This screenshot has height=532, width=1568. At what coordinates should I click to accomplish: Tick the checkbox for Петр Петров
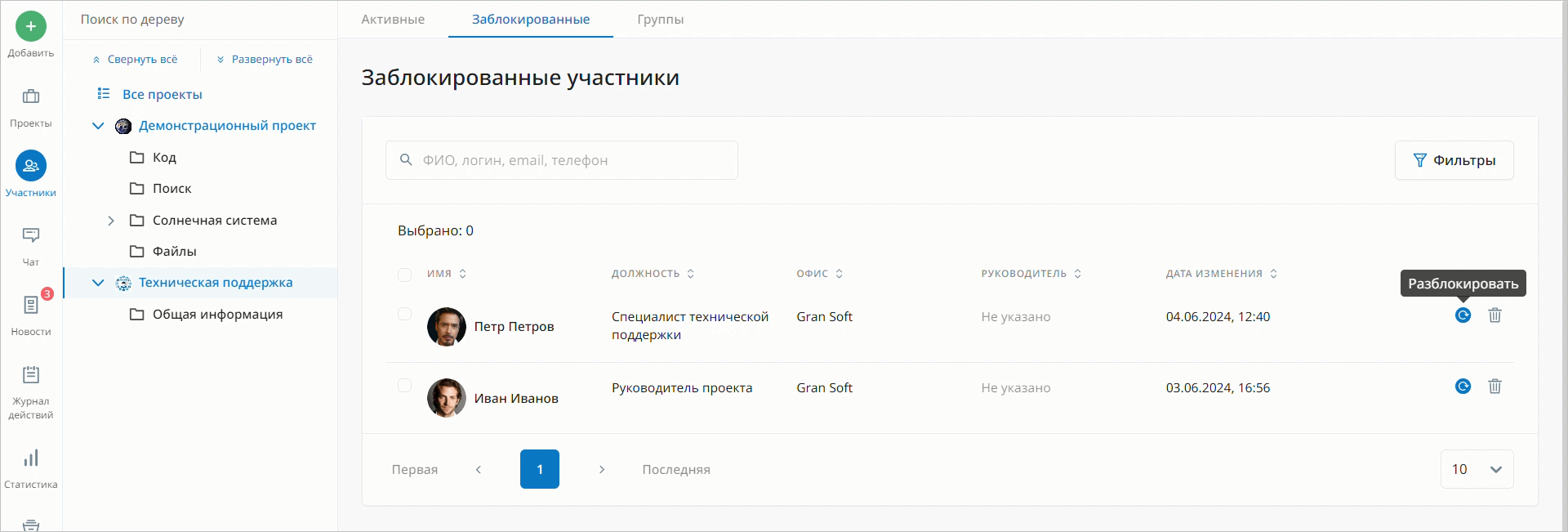point(404,314)
